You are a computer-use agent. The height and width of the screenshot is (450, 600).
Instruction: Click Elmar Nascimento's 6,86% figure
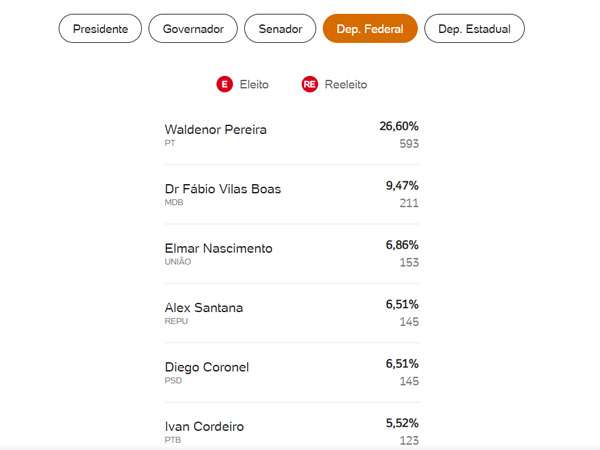coord(402,245)
